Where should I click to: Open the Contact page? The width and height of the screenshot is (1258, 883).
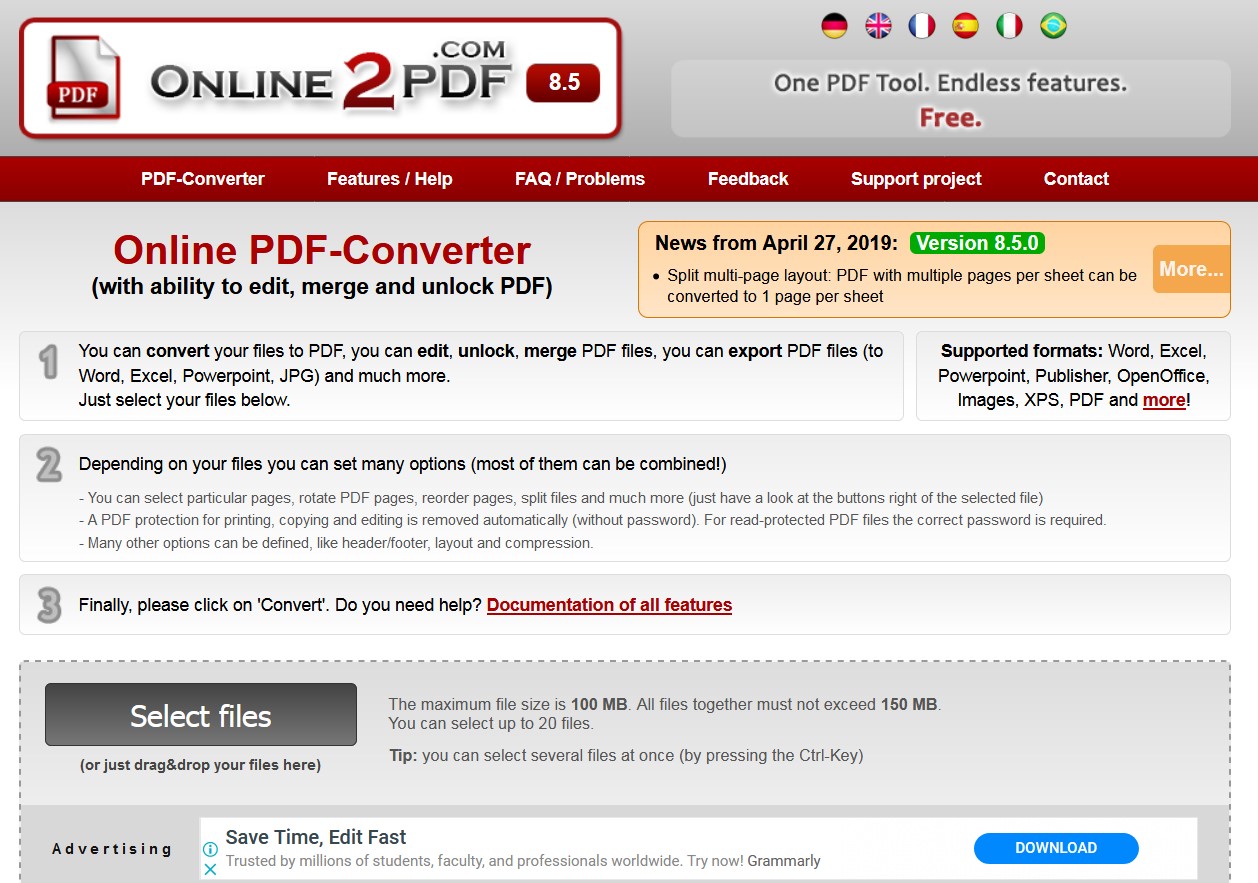(1076, 179)
